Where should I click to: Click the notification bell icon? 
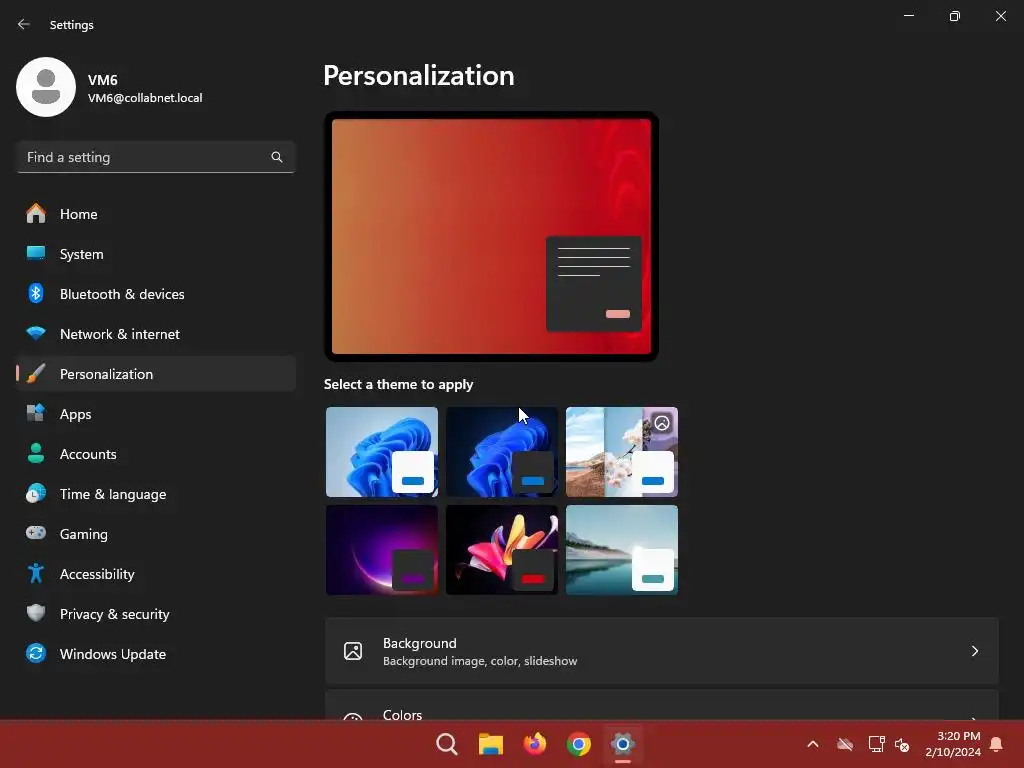[997, 744]
